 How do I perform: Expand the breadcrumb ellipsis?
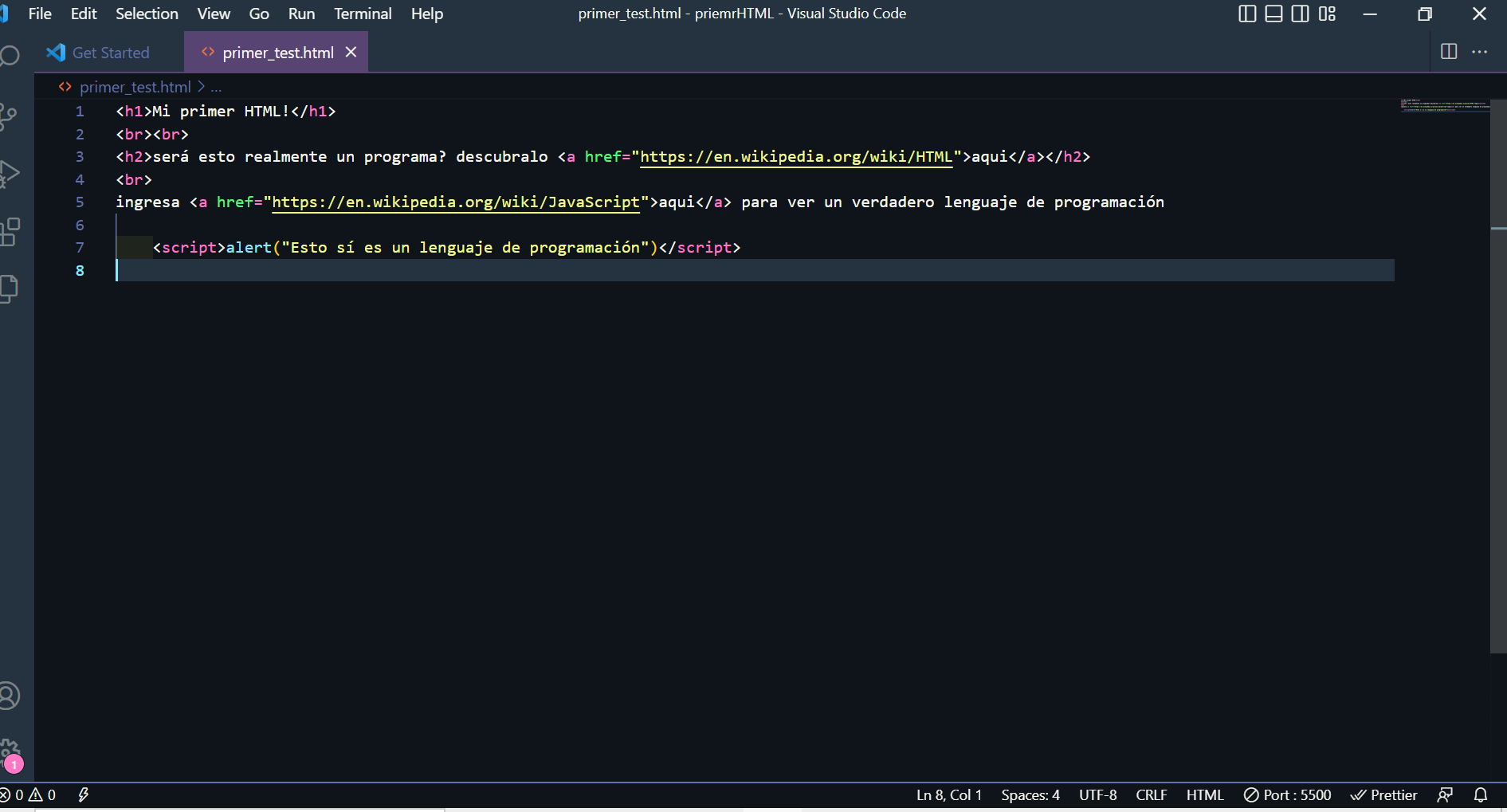[x=216, y=87]
